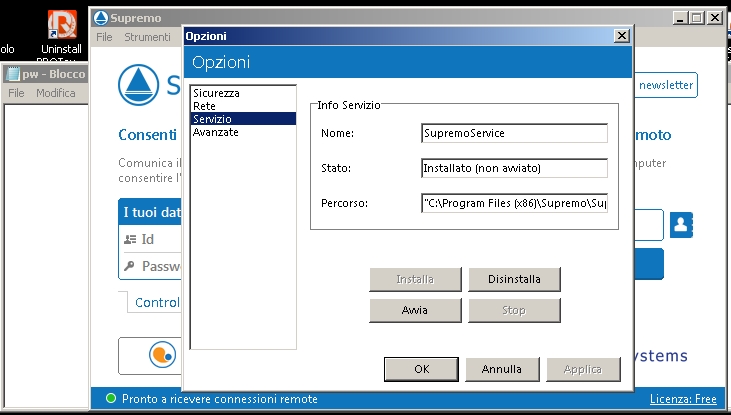This screenshot has width=731, height=415.
Task: Click the Supremo title bar icon
Action: coord(101,18)
